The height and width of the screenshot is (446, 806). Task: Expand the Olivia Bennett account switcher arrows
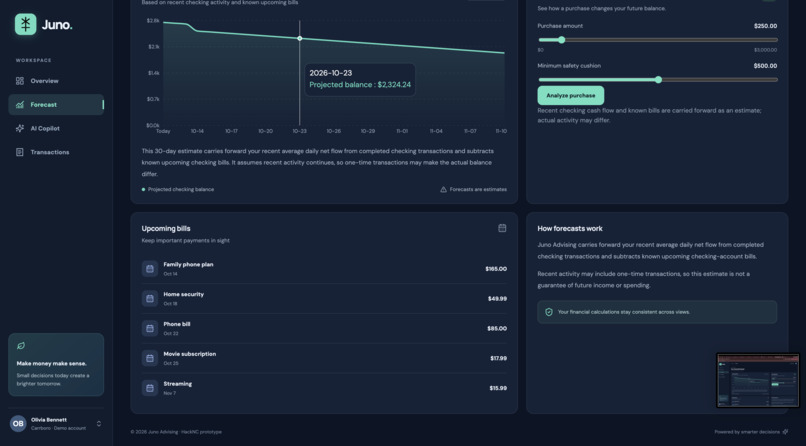[99, 424]
